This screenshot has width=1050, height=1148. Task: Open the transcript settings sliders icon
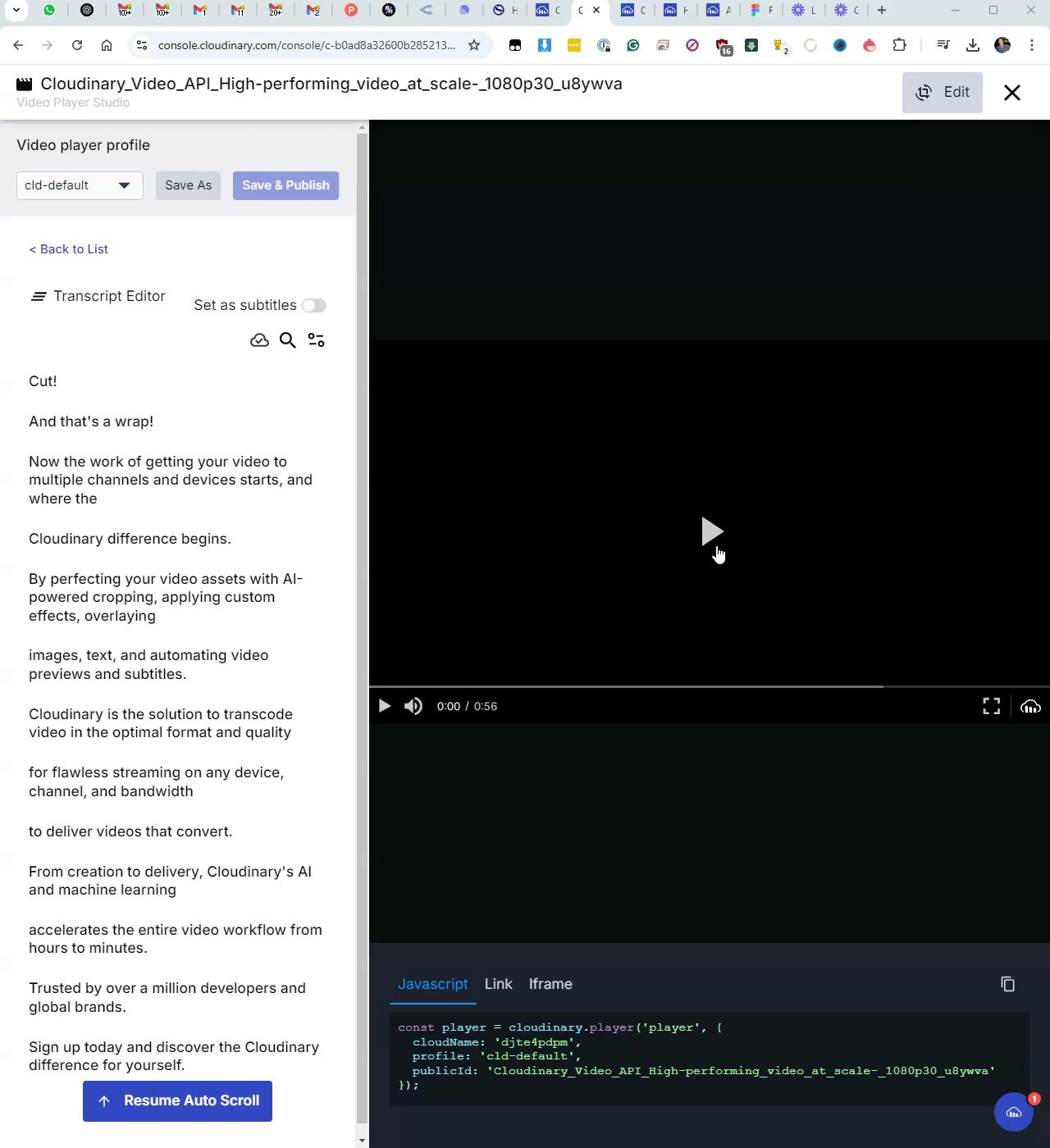pos(316,340)
